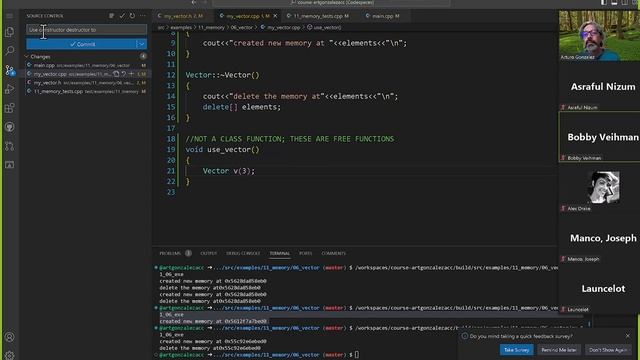Select the Terminal panel tab

pos(280,253)
